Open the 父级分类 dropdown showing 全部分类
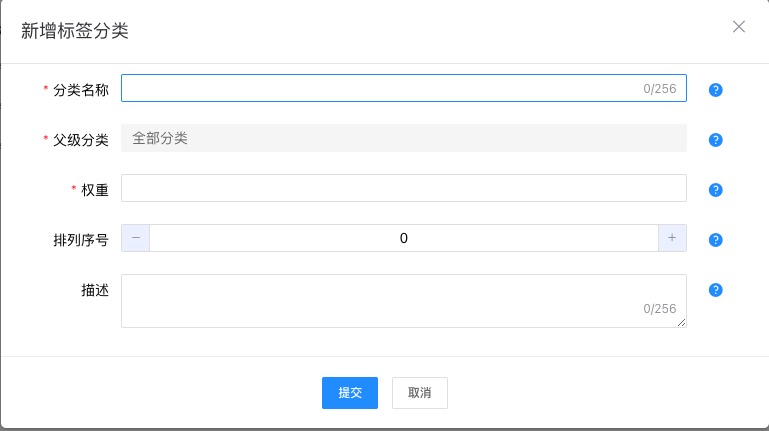This screenshot has width=769, height=431. point(403,138)
